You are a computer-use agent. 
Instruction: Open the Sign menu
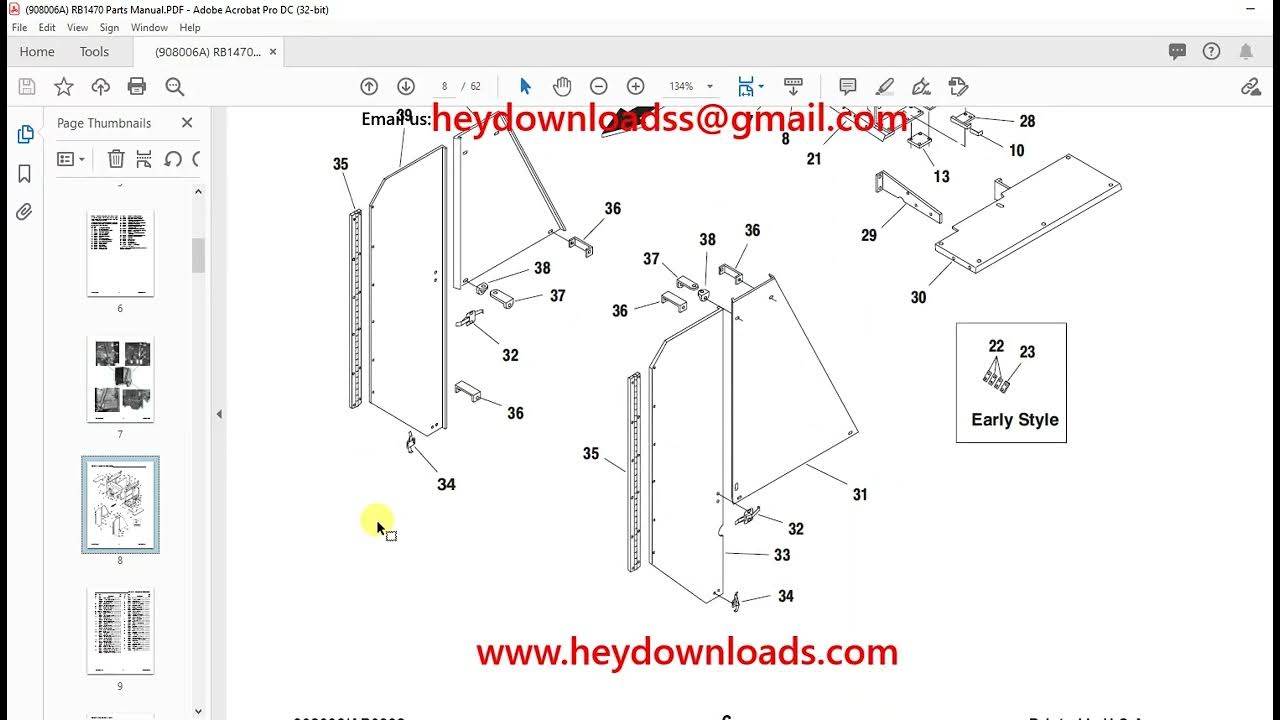(x=109, y=28)
